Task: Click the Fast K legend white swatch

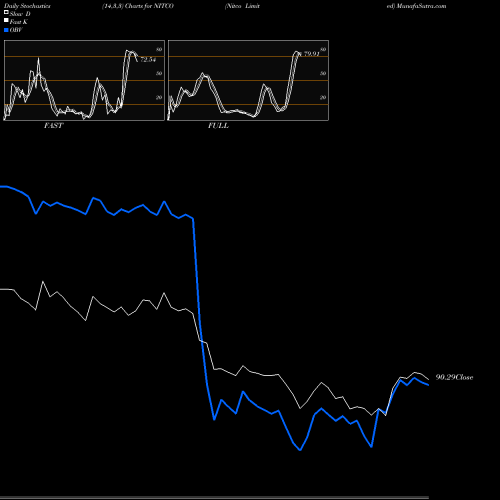Action: 6,20
